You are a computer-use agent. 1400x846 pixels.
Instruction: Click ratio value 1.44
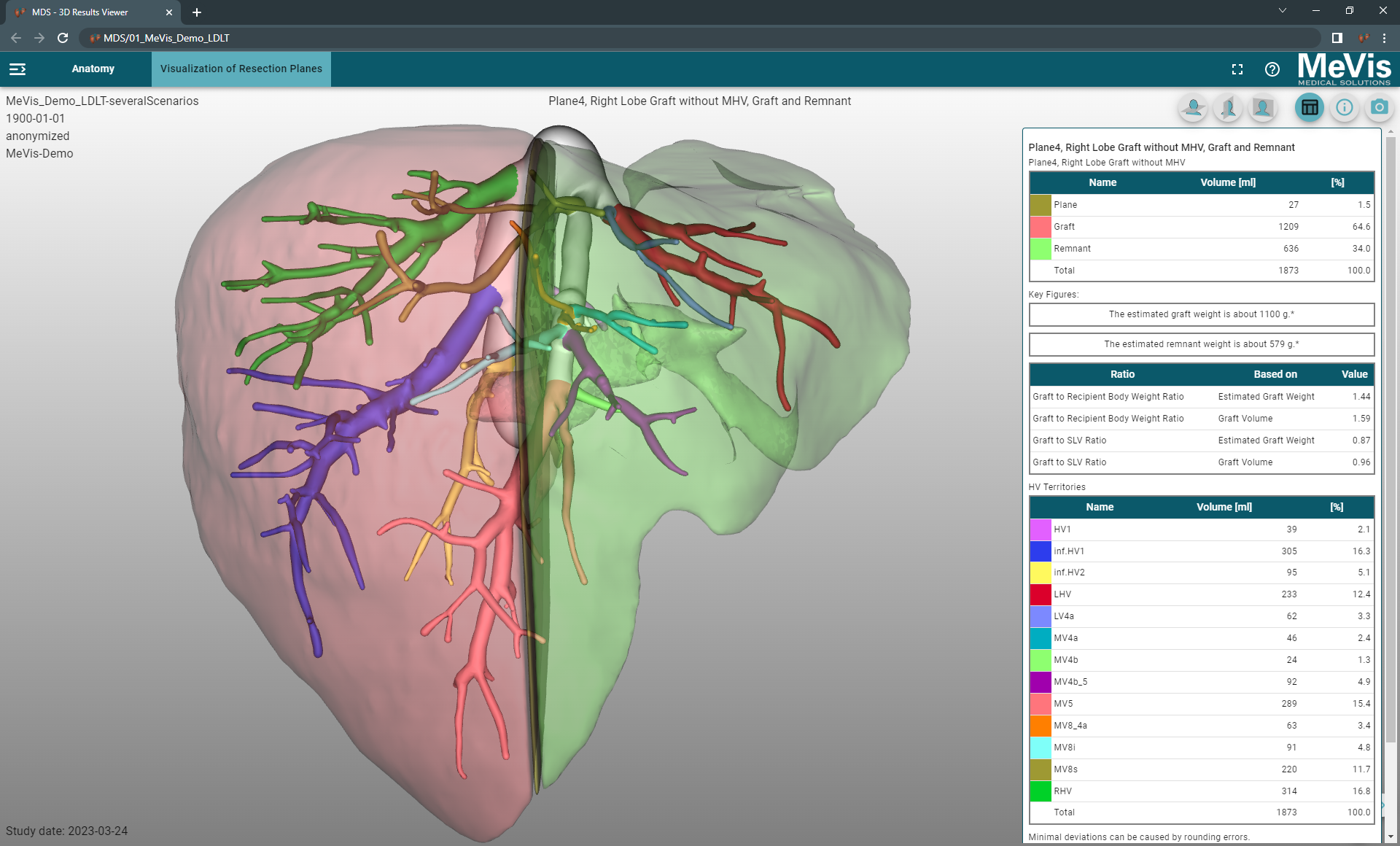[x=1361, y=397]
